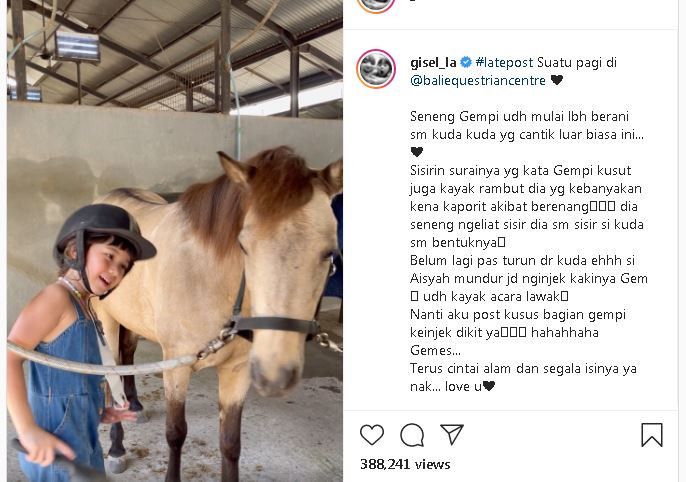
Task: Like the post with the heart icon
Action: [x=372, y=435]
